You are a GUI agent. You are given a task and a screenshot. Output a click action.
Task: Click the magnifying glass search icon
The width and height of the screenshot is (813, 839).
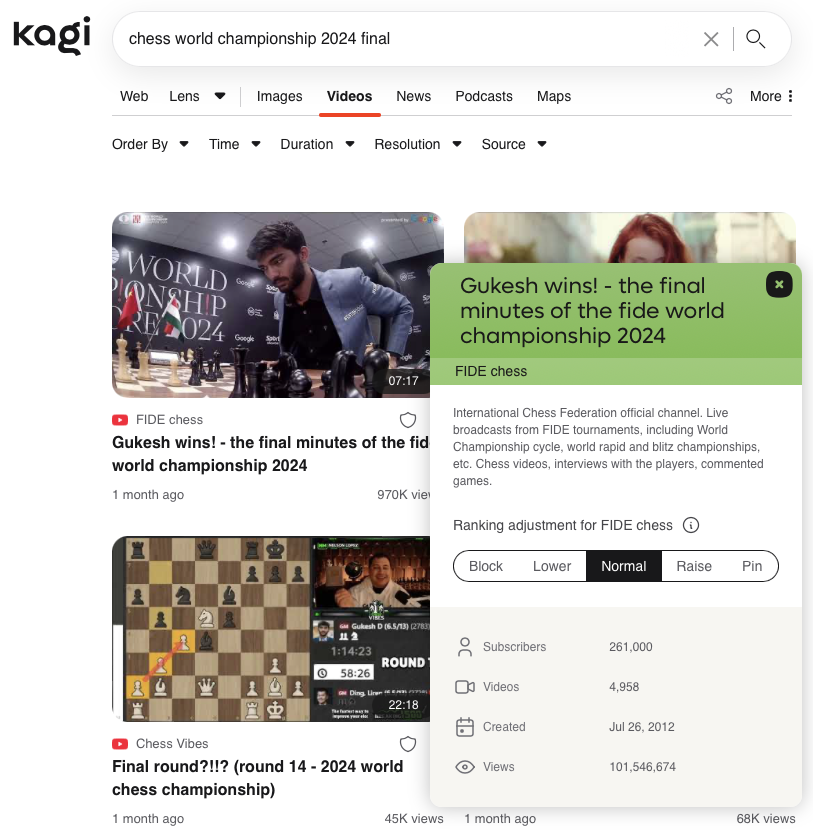pyautogui.click(x=755, y=39)
